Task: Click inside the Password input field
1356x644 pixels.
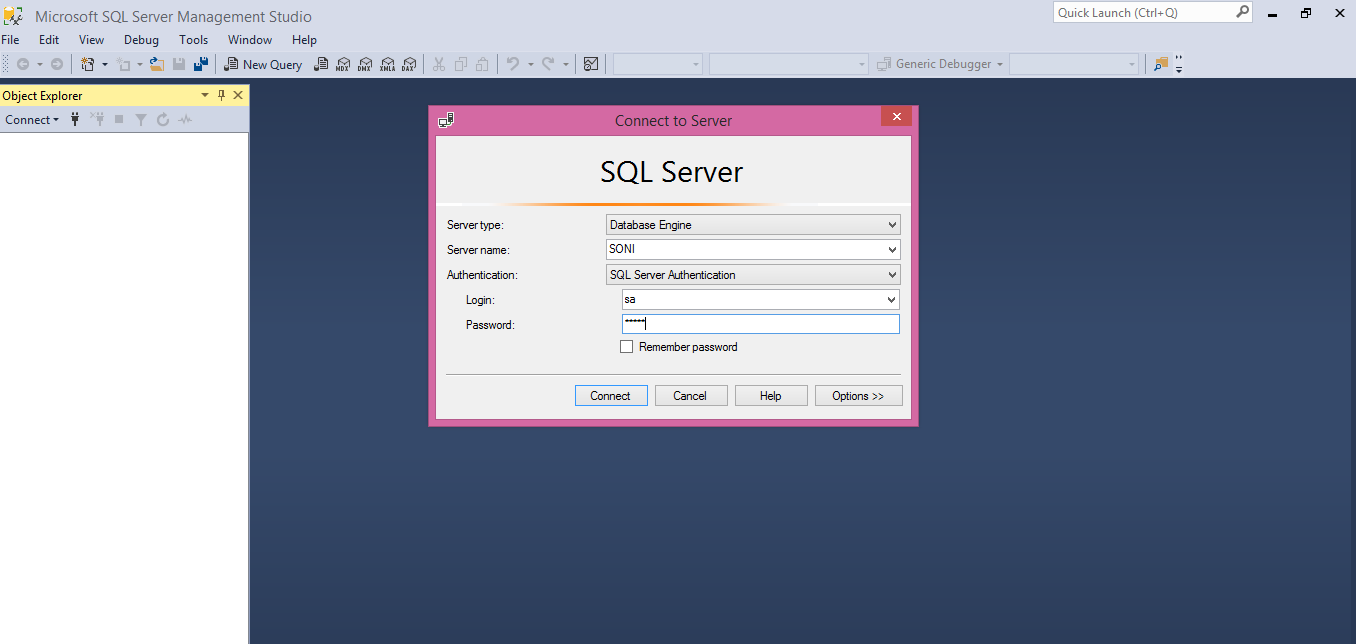Action: [x=760, y=323]
